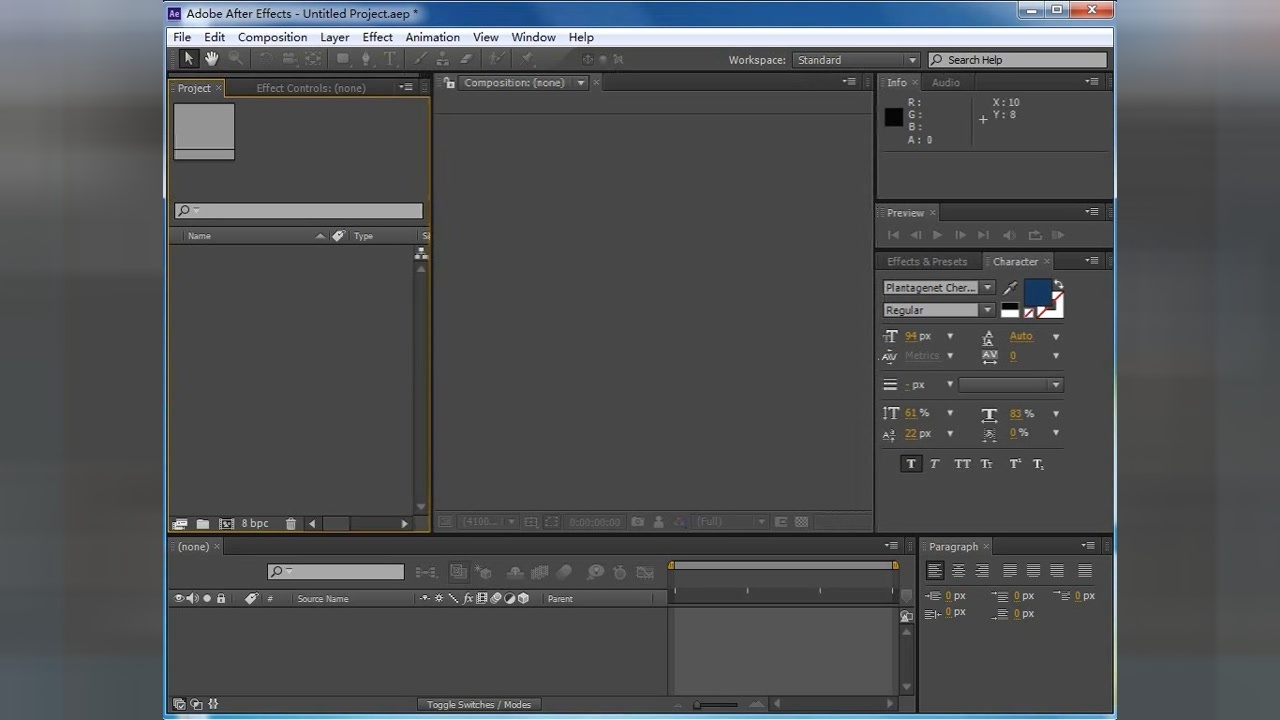Open the Info panel options menu

pyautogui.click(x=1093, y=83)
